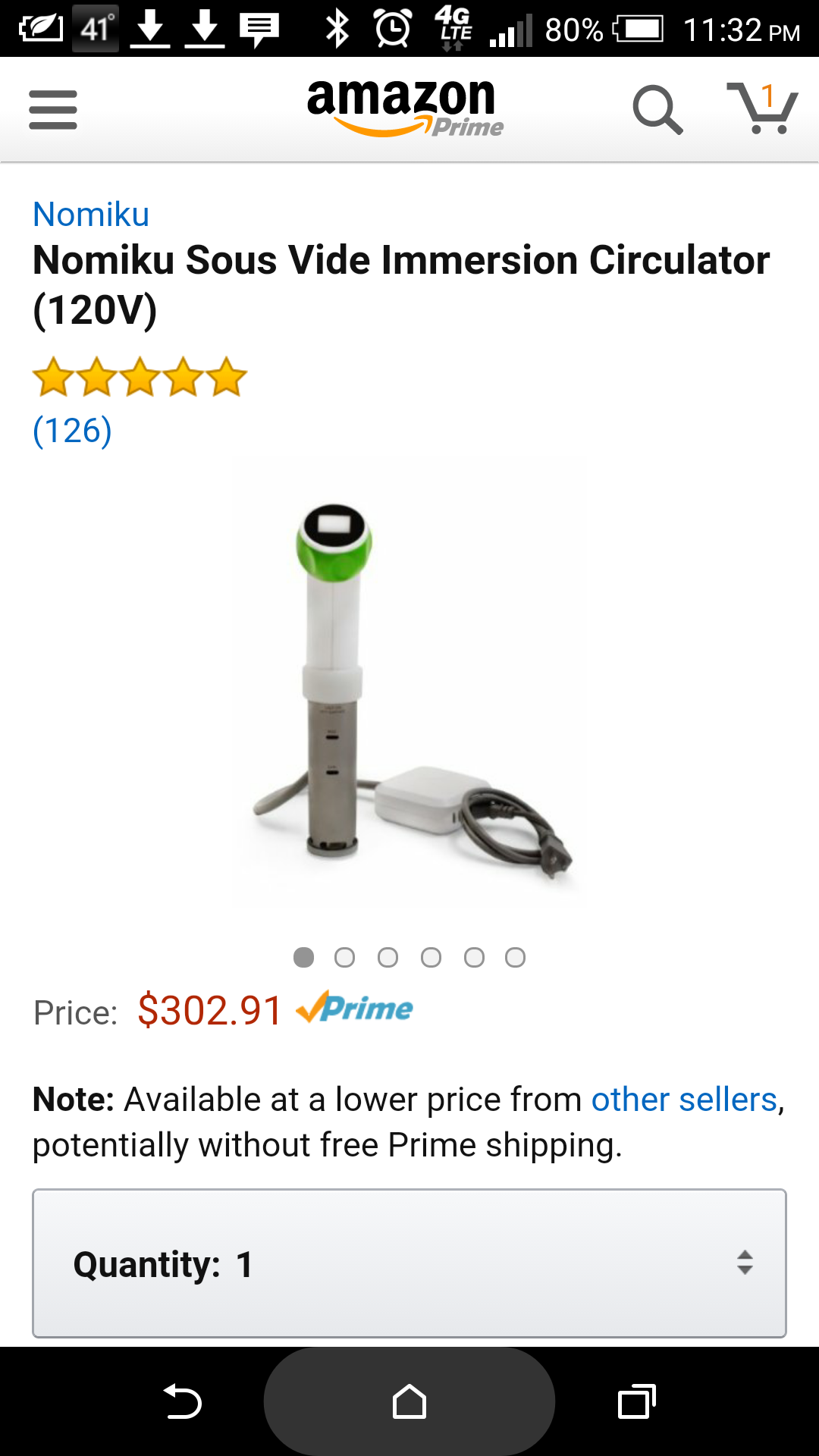The height and width of the screenshot is (1456, 819).
Task: Open the Quantity dropdown
Action: click(409, 1263)
